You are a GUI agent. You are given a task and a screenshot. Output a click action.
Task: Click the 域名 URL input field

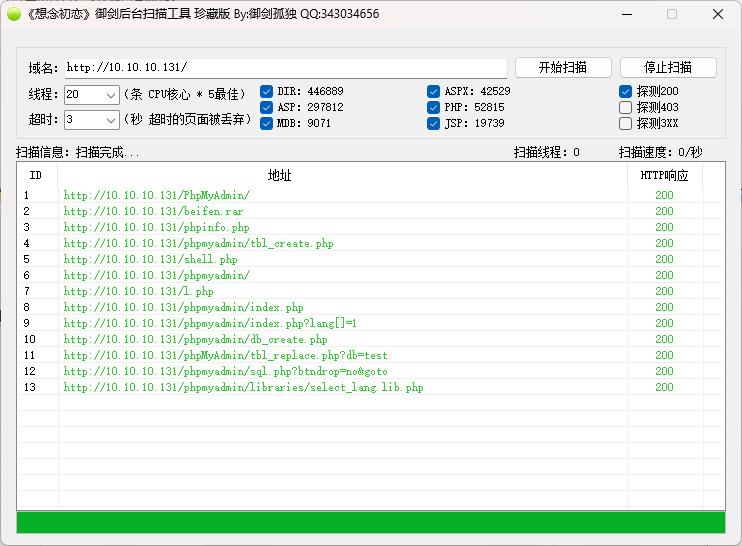point(286,68)
